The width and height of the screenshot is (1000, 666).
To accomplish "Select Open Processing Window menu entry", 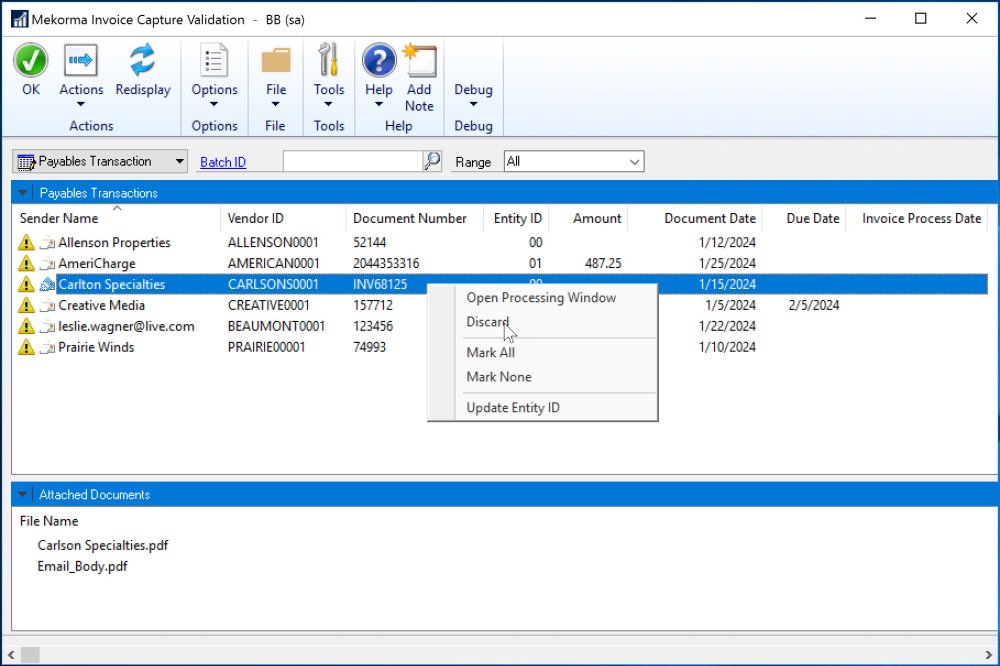I will 541,298.
